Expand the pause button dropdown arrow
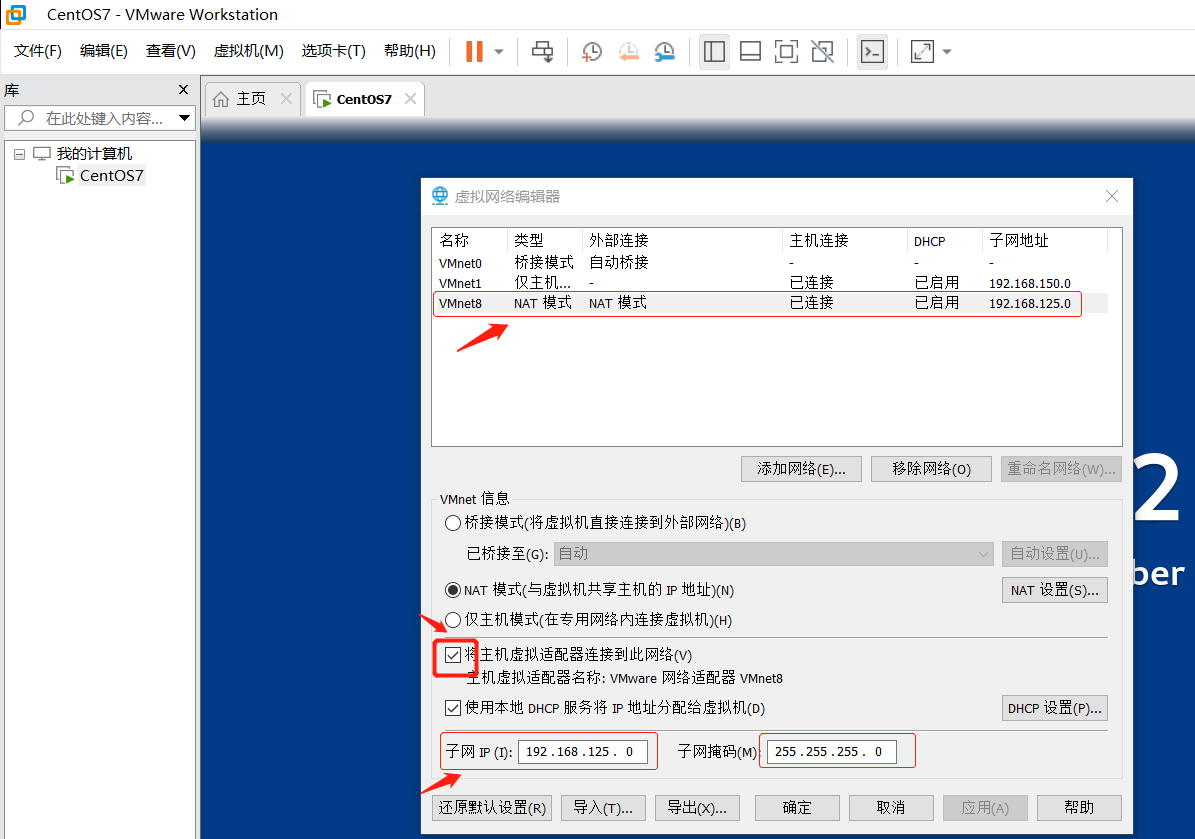1195x839 pixels. (499, 51)
